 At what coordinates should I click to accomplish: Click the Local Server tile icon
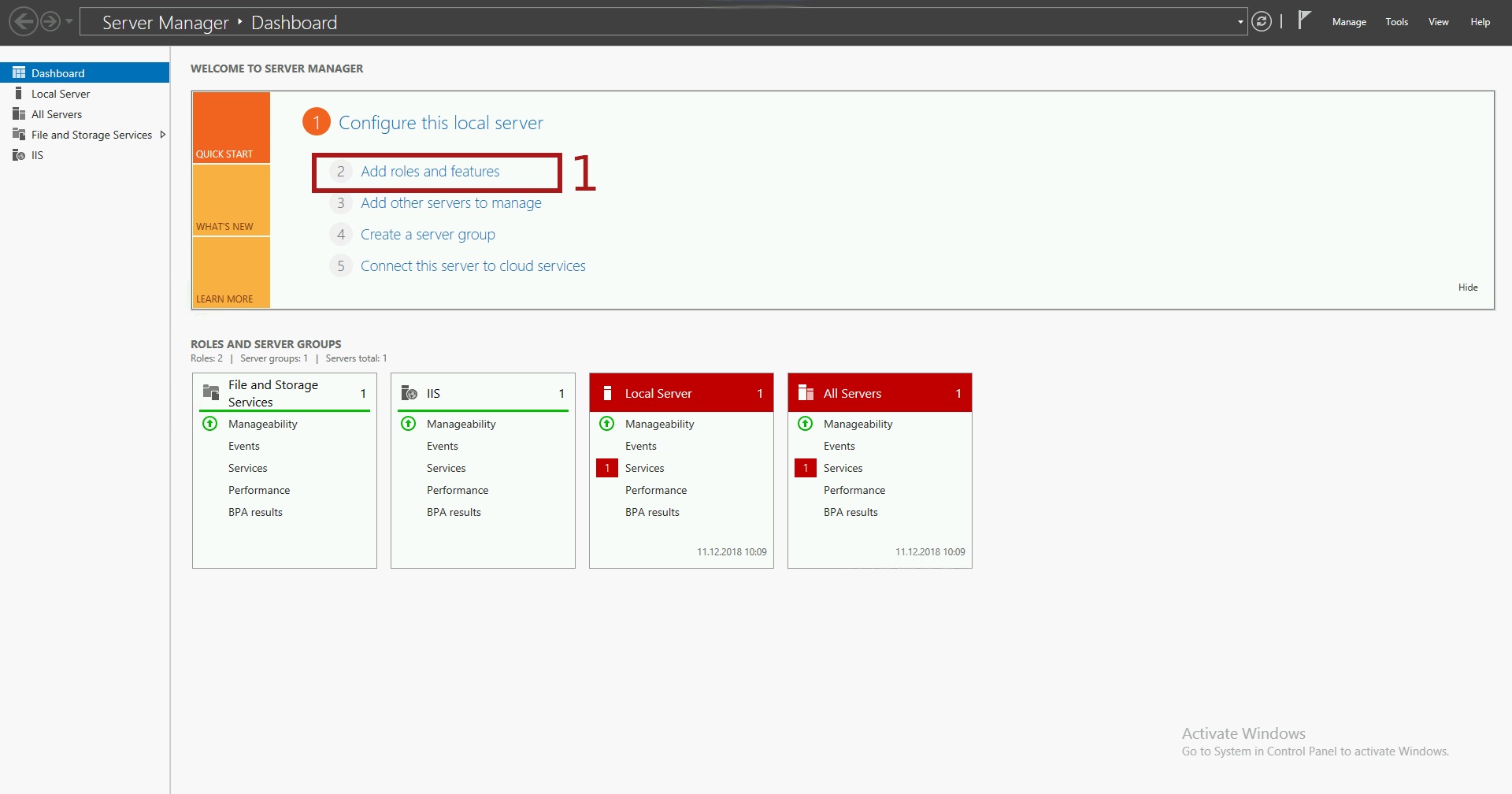(607, 393)
